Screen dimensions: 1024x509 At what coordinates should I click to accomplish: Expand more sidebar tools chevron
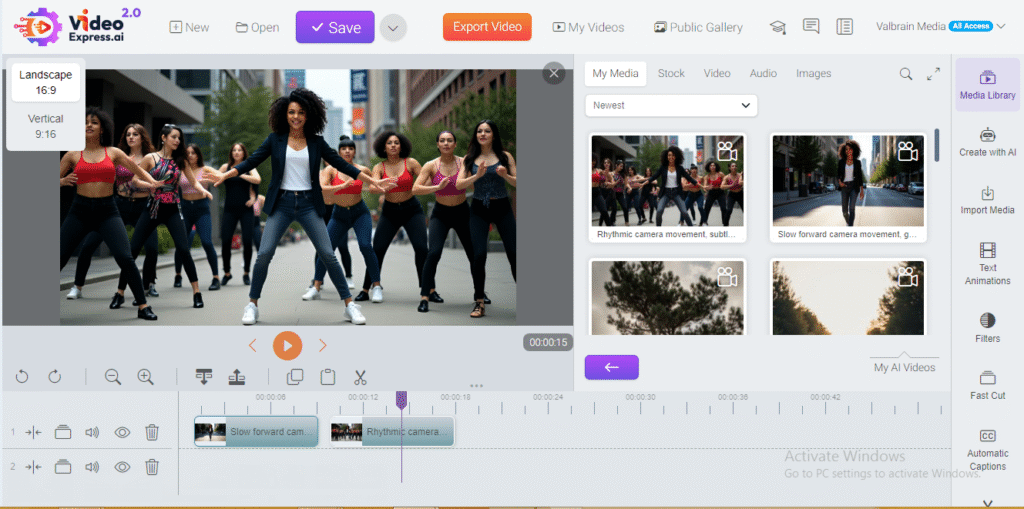[x=987, y=502]
